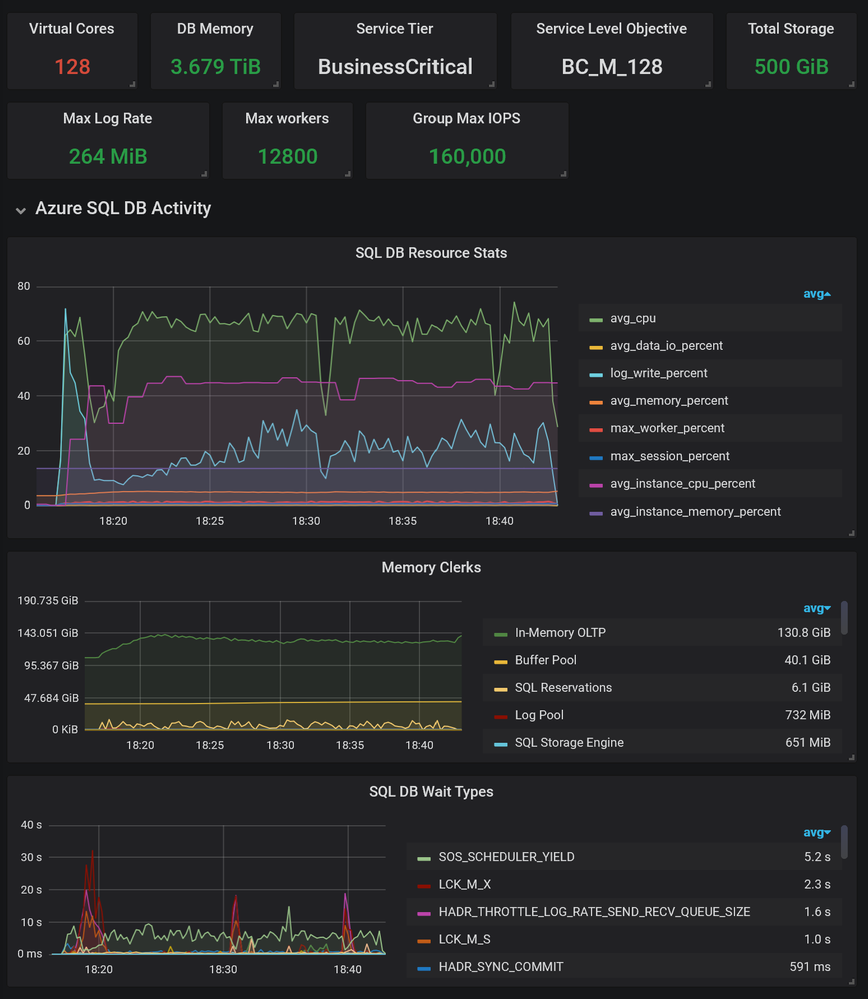The width and height of the screenshot is (868, 999).
Task: Click the SQL Storage Engine color swatch
Action: pyautogui.click(x=500, y=744)
